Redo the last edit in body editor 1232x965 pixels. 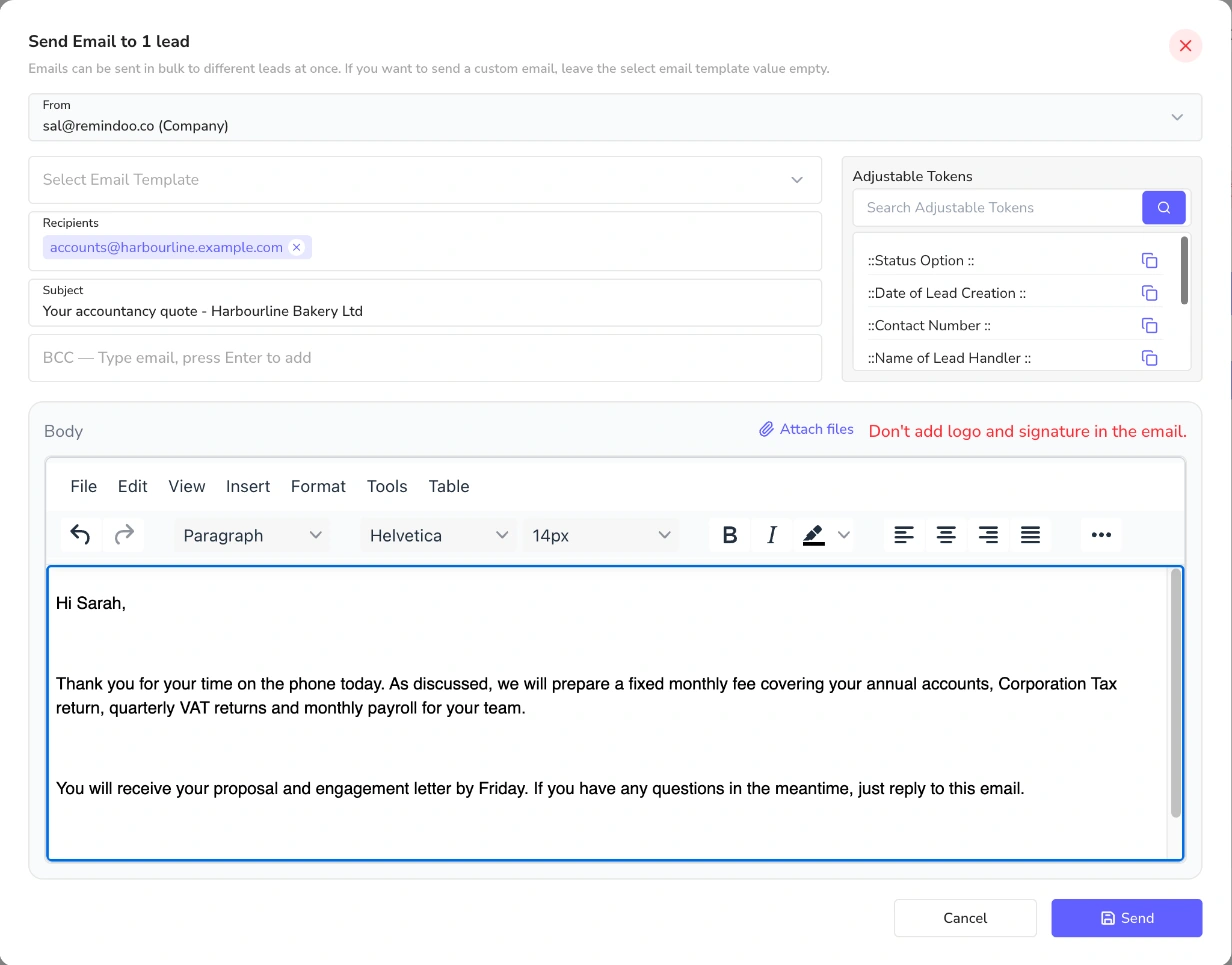click(x=124, y=535)
